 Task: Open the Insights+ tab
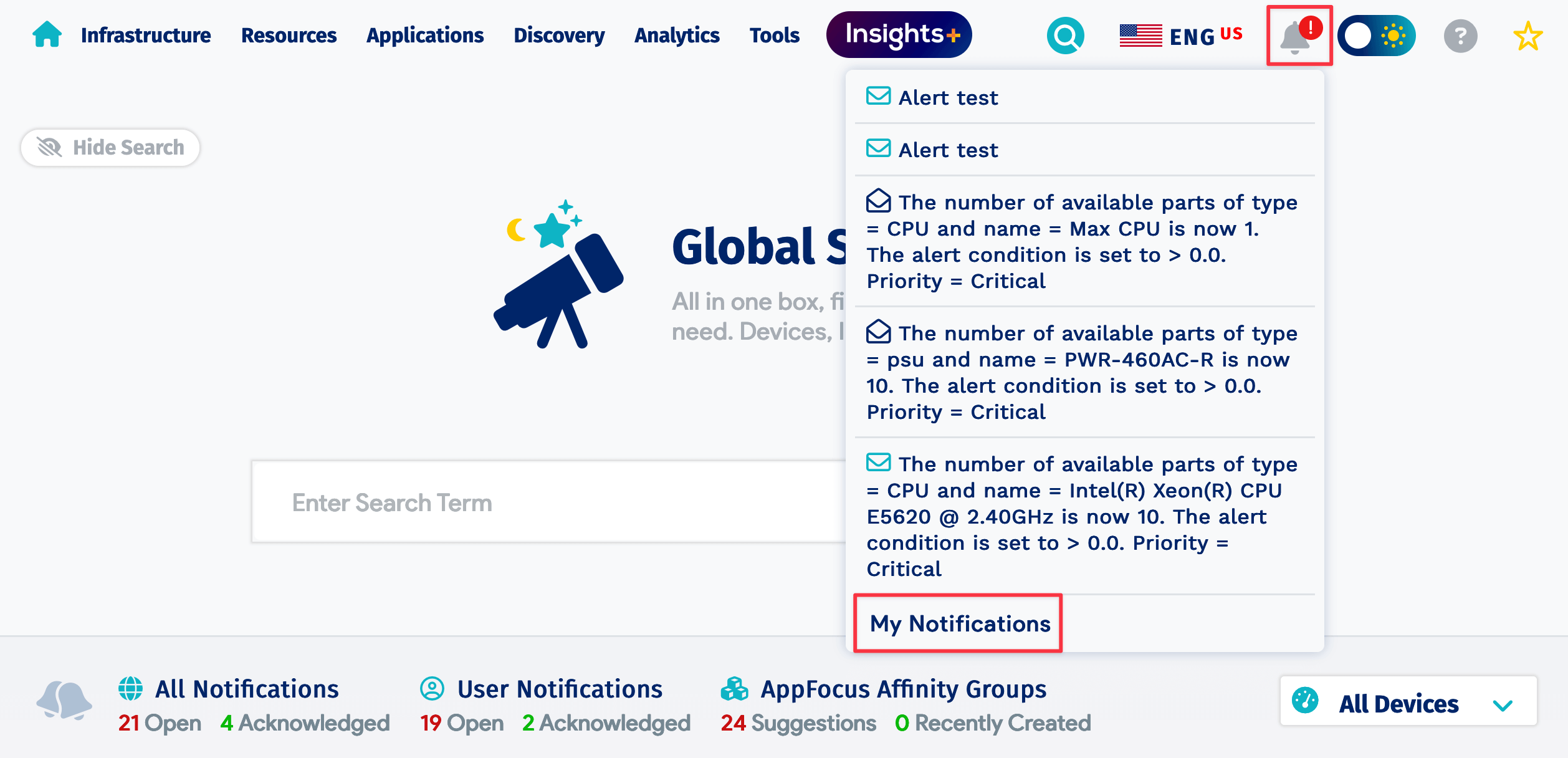899,35
